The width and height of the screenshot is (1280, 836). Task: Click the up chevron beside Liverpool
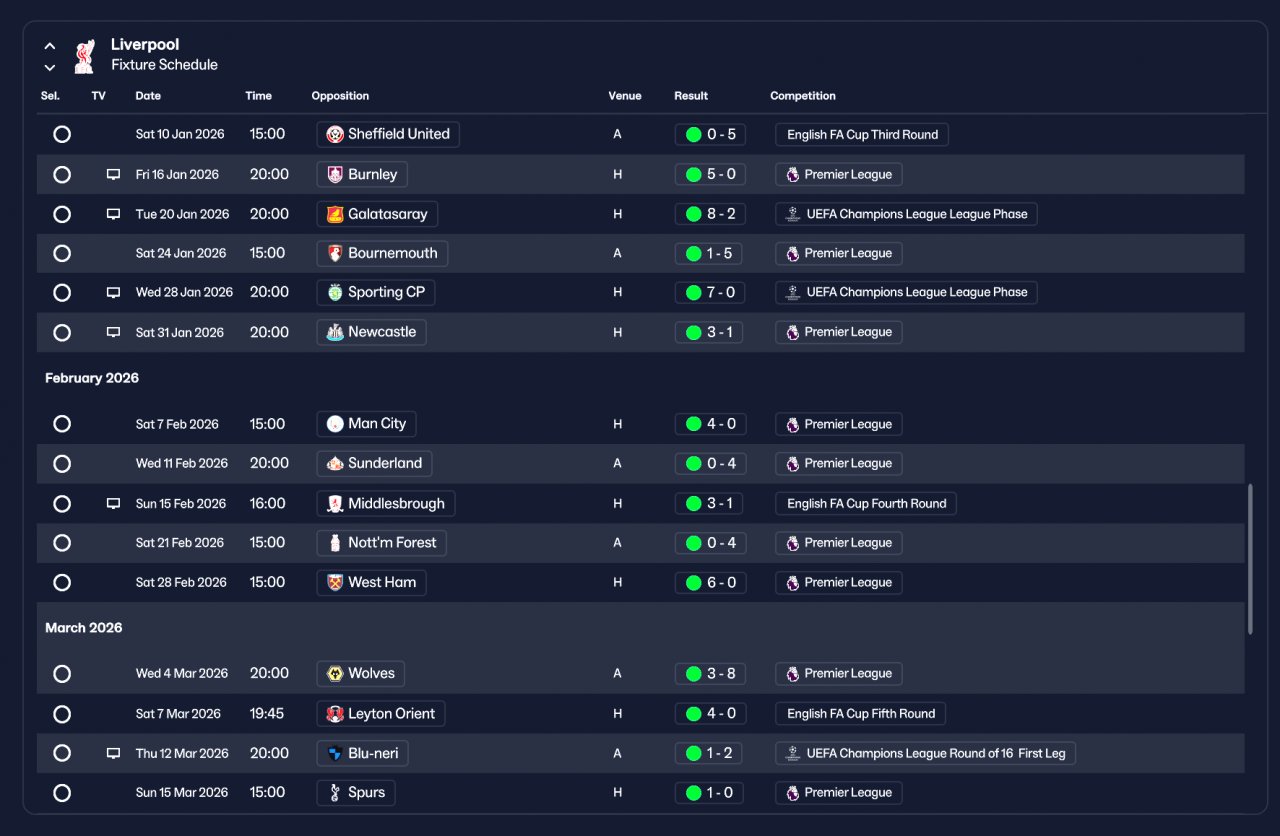coord(50,46)
